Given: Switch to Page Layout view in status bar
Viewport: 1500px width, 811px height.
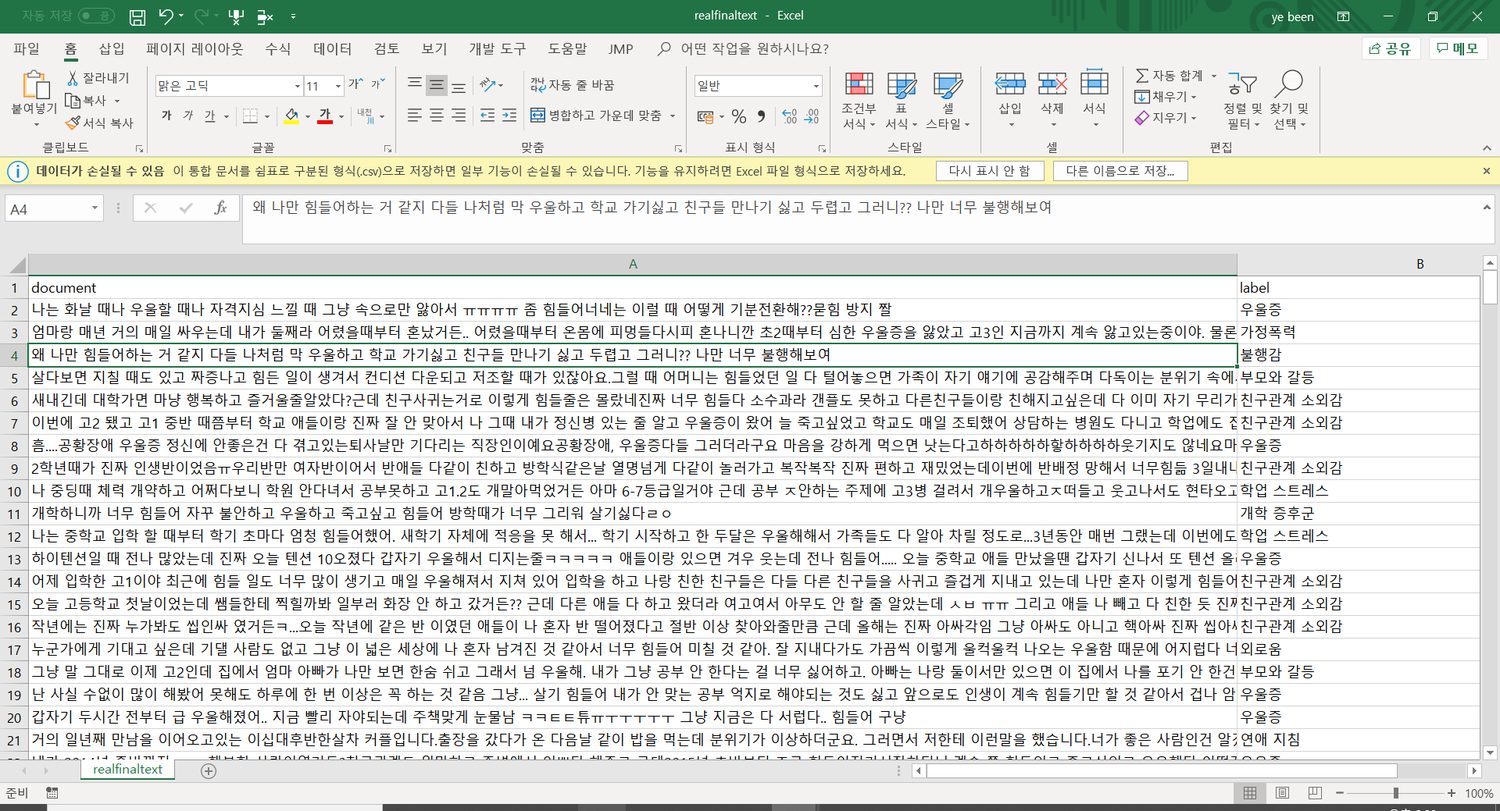Looking at the screenshot, I should tap(1282, 793).
